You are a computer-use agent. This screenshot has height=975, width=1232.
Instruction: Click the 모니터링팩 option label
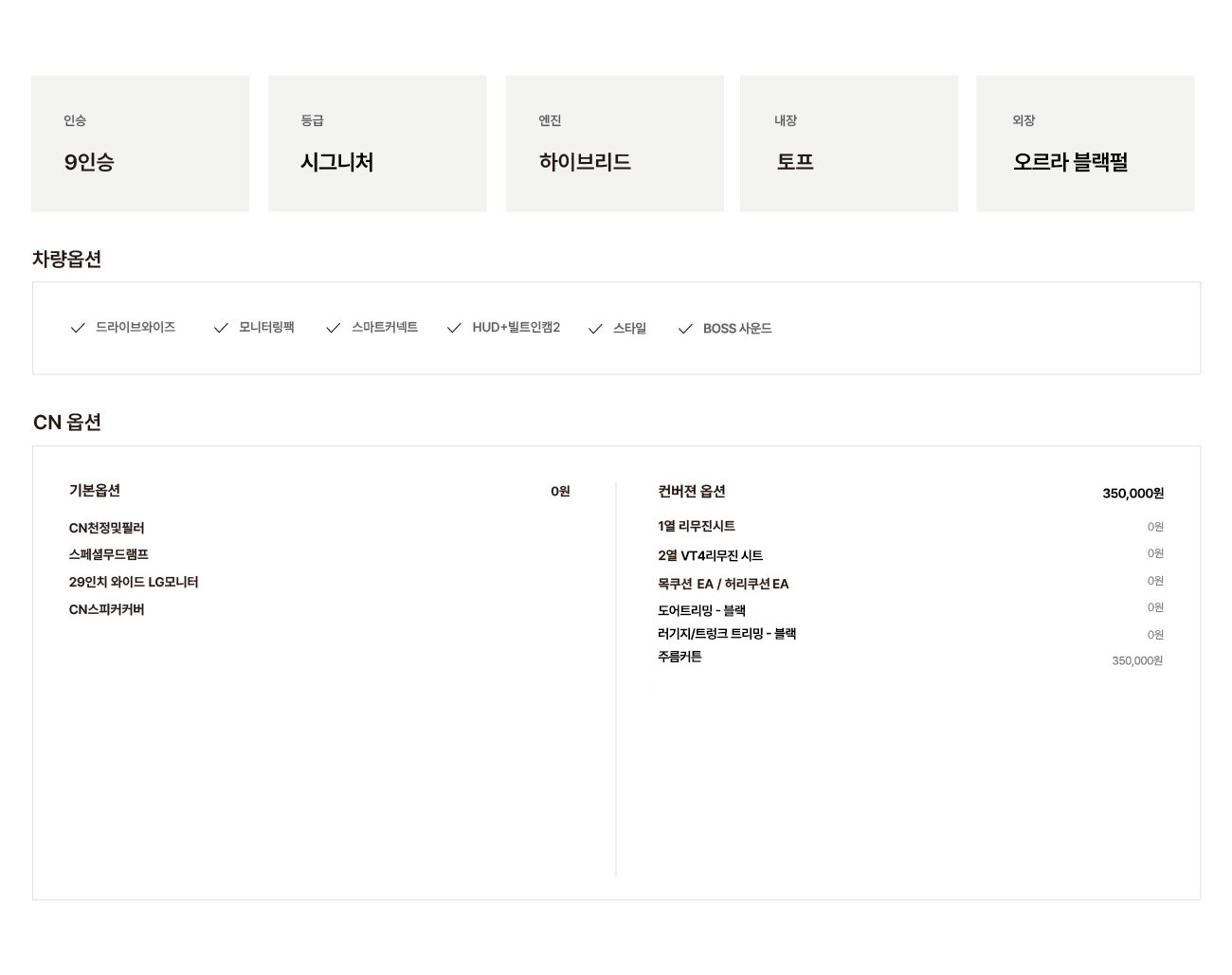click(x=266, y=327)
